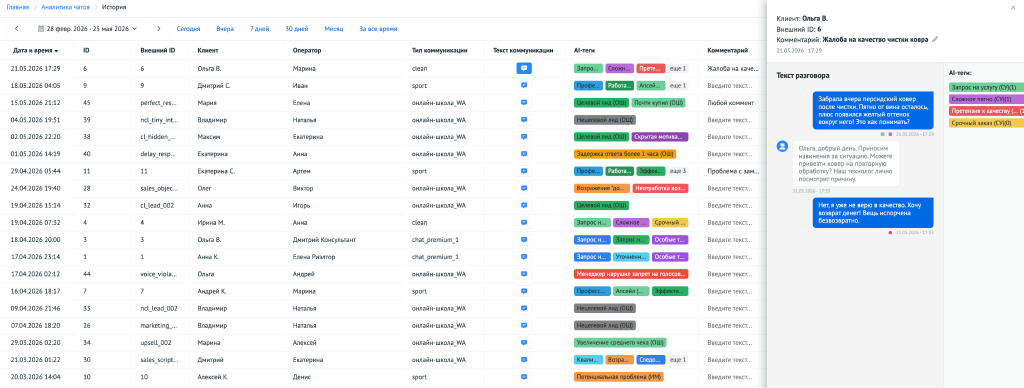Click 'Запрос на услугу (СУ)(1)' tag in panel

click(986, 87)
